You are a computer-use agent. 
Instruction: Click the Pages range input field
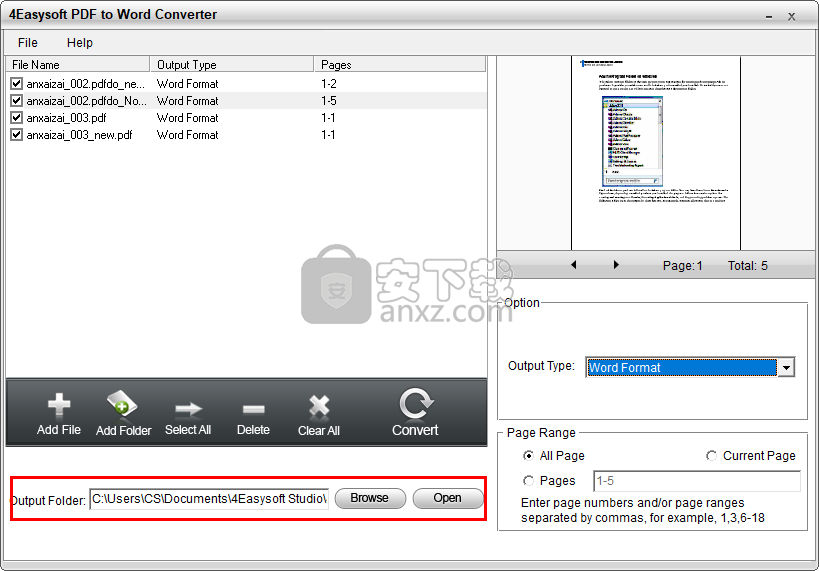point(697,481)
